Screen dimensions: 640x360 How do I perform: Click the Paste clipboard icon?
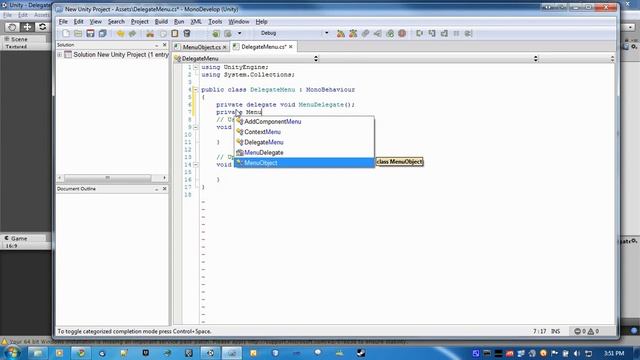point(175,33)
